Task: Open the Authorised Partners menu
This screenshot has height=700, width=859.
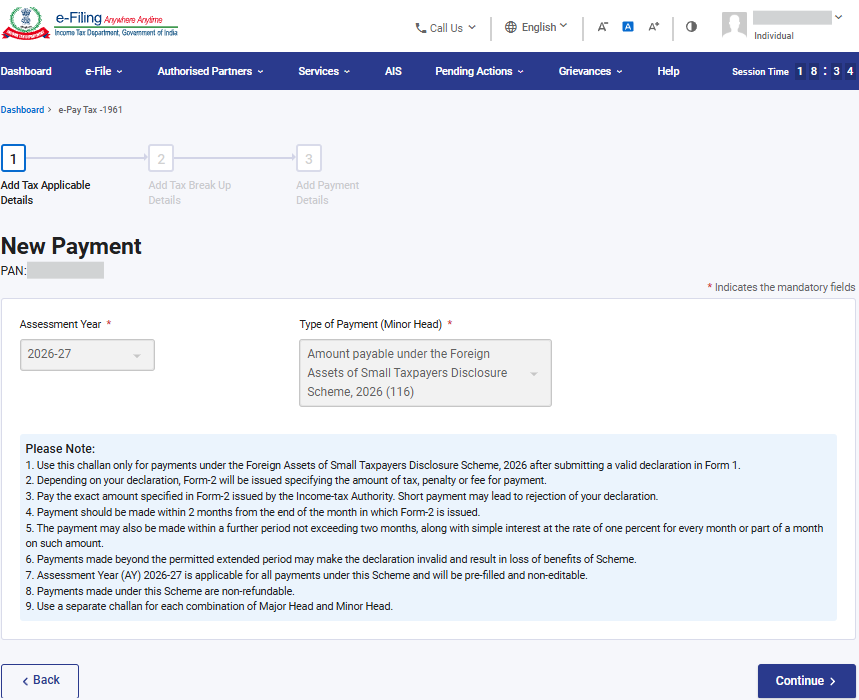Action: [210, 71]
